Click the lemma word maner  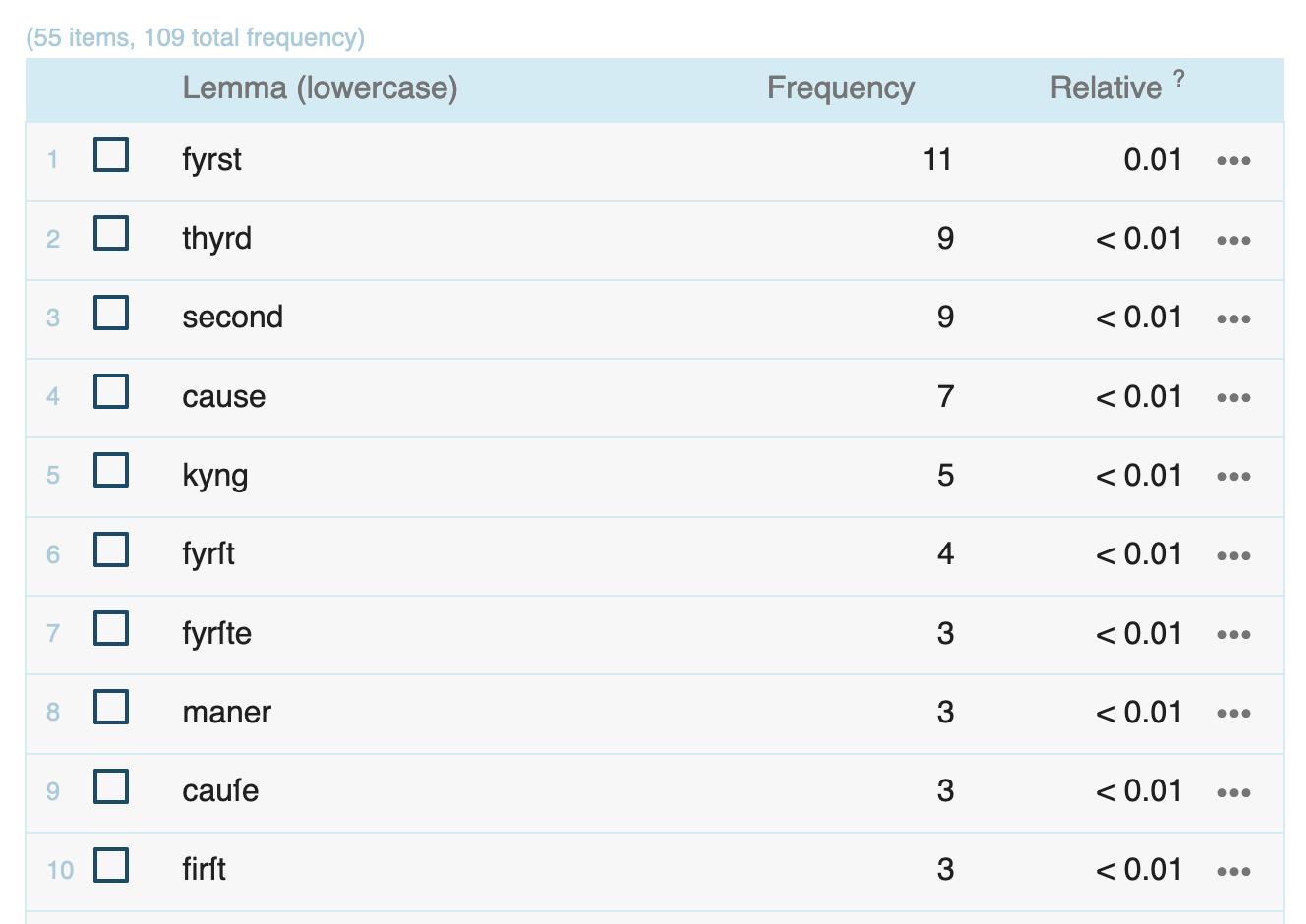coord(226,713)
